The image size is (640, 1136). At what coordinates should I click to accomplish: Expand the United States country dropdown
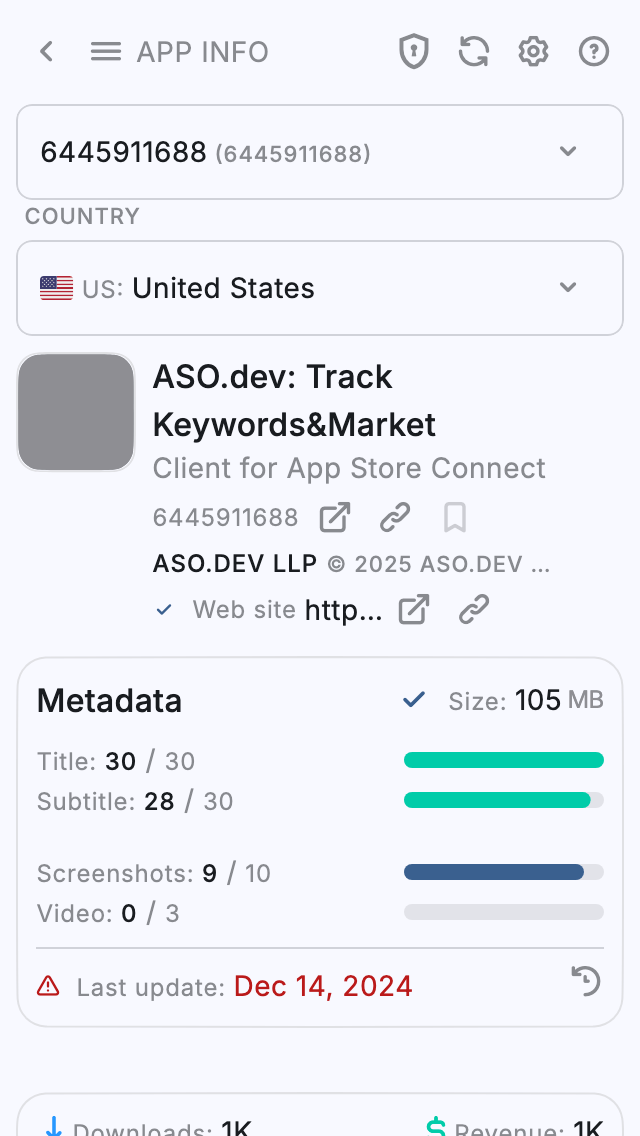click(x=320, y=288)
